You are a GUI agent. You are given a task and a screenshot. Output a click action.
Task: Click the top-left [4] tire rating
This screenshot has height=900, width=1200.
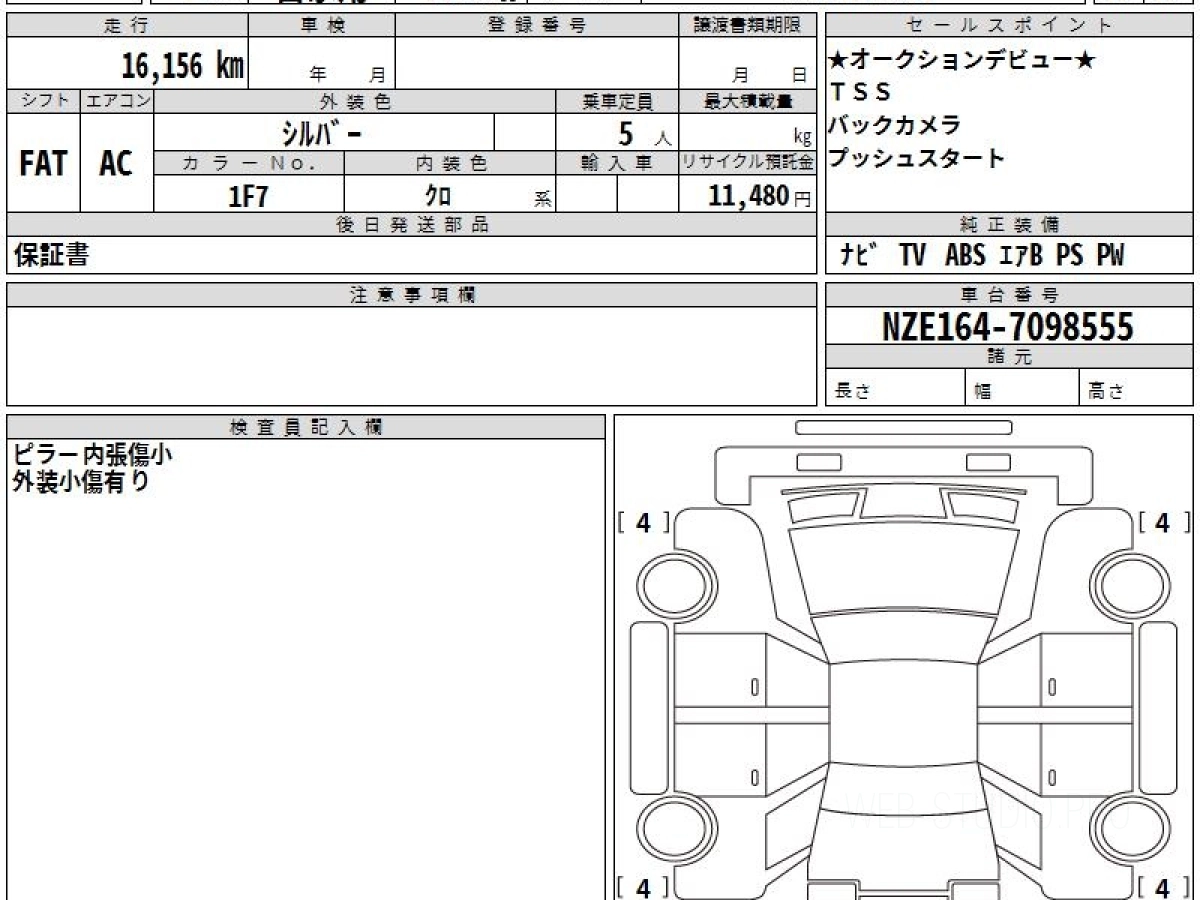(643, 522)
